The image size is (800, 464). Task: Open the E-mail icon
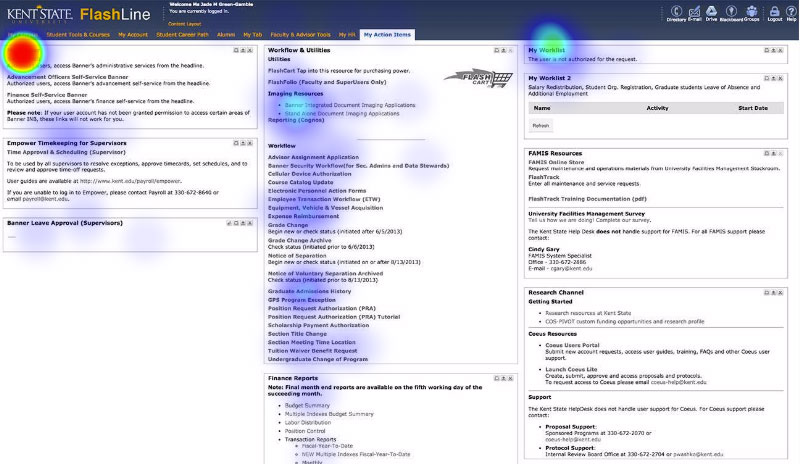click(694, 12)
